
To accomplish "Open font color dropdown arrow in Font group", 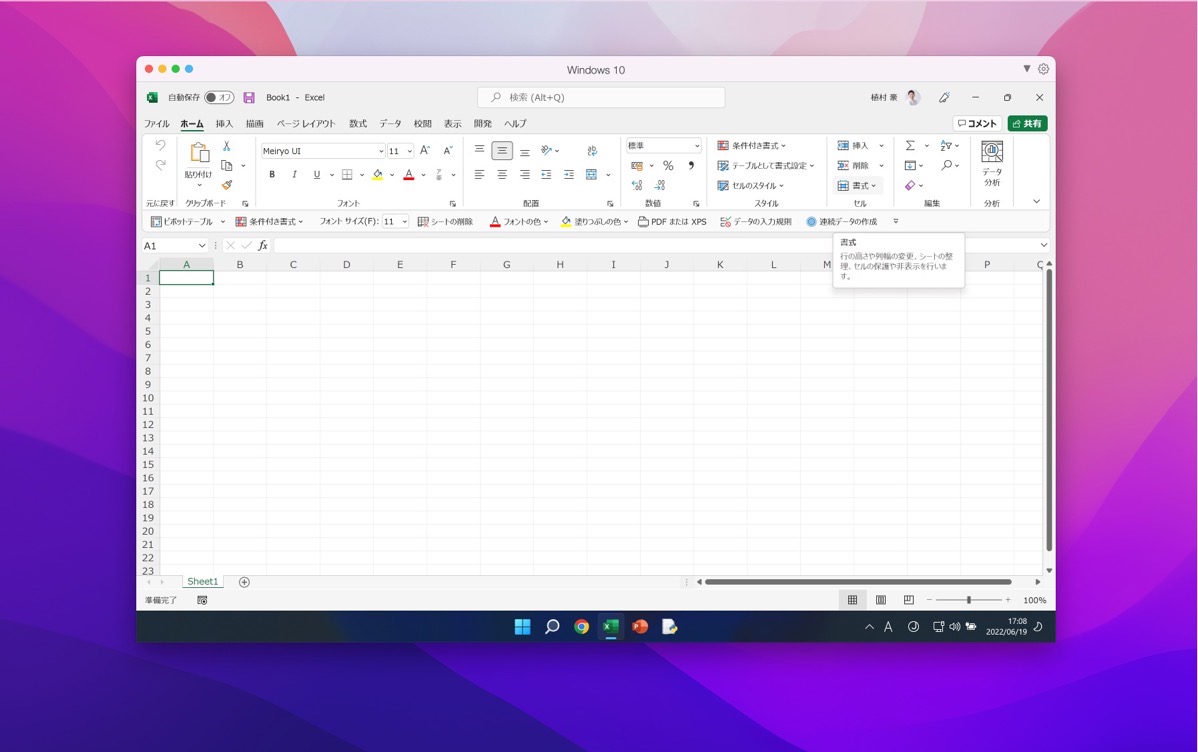I will point(423,175).
